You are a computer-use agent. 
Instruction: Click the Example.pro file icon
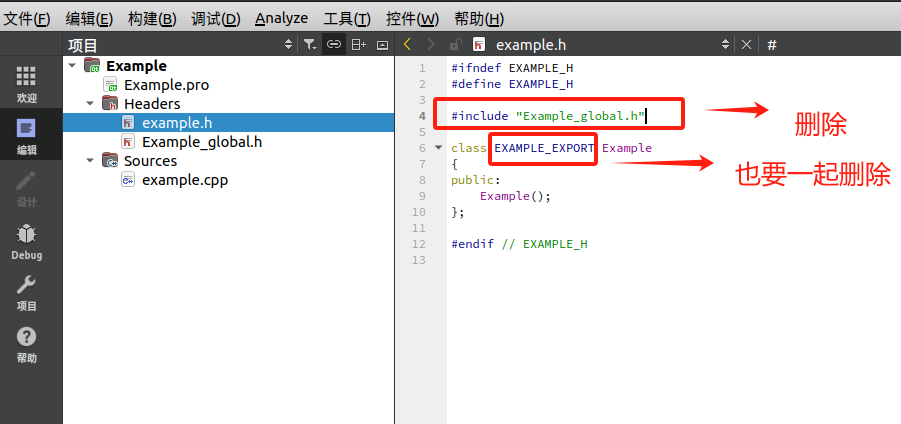tap(110, 85)
